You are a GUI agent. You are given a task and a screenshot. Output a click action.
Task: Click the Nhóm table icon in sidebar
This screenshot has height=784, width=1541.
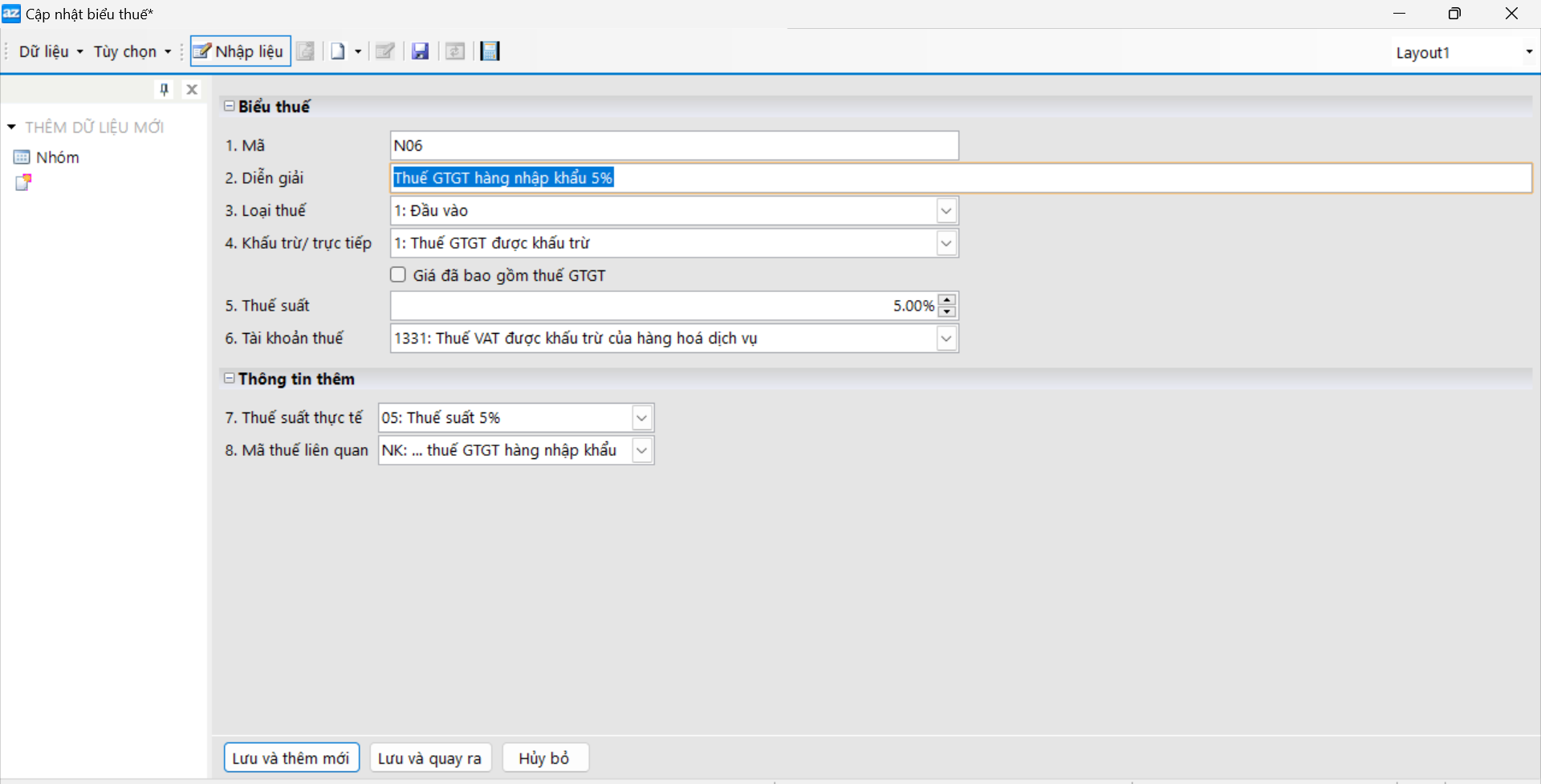coord(22,157)
